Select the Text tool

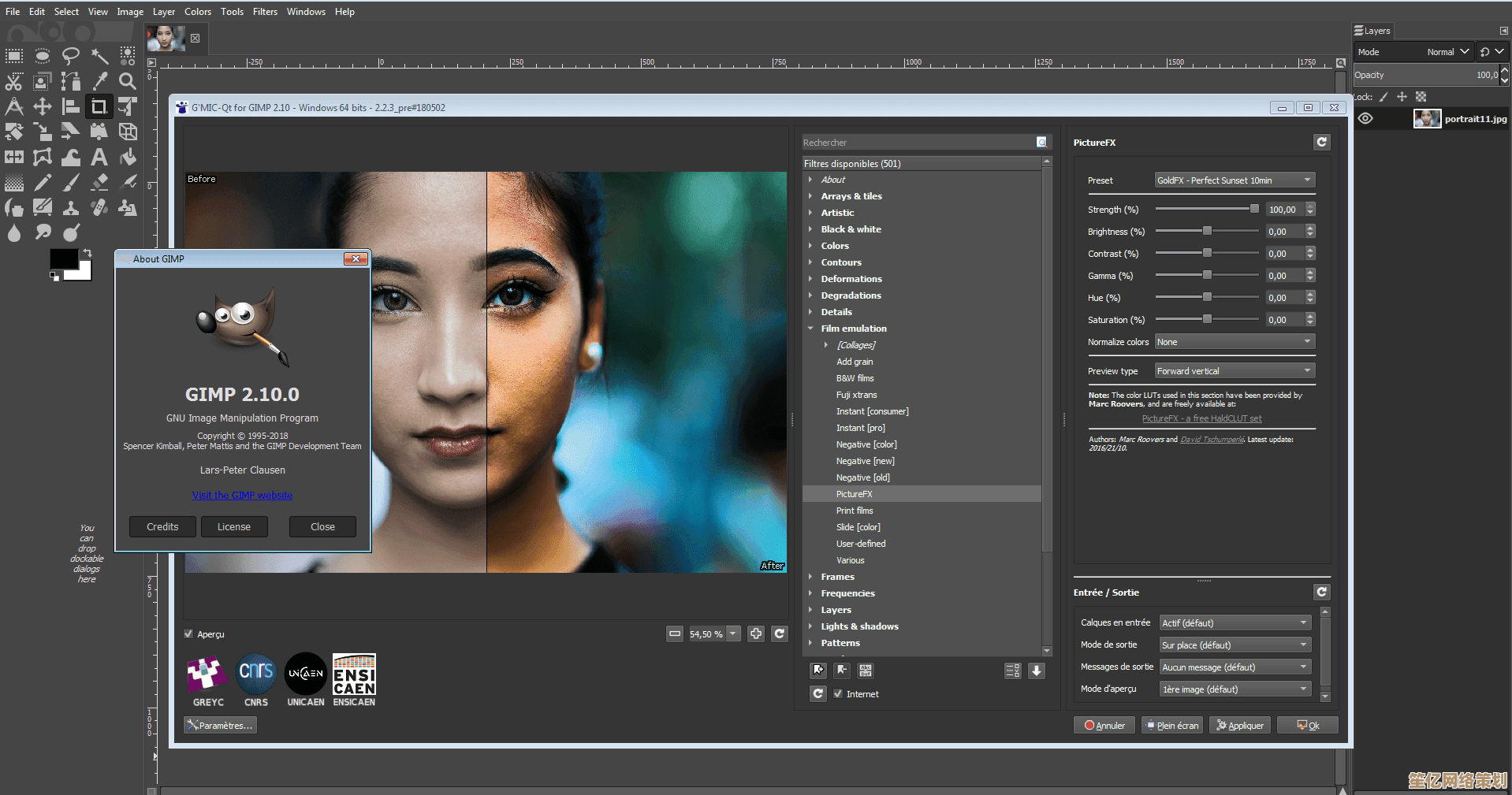[99, 157]
